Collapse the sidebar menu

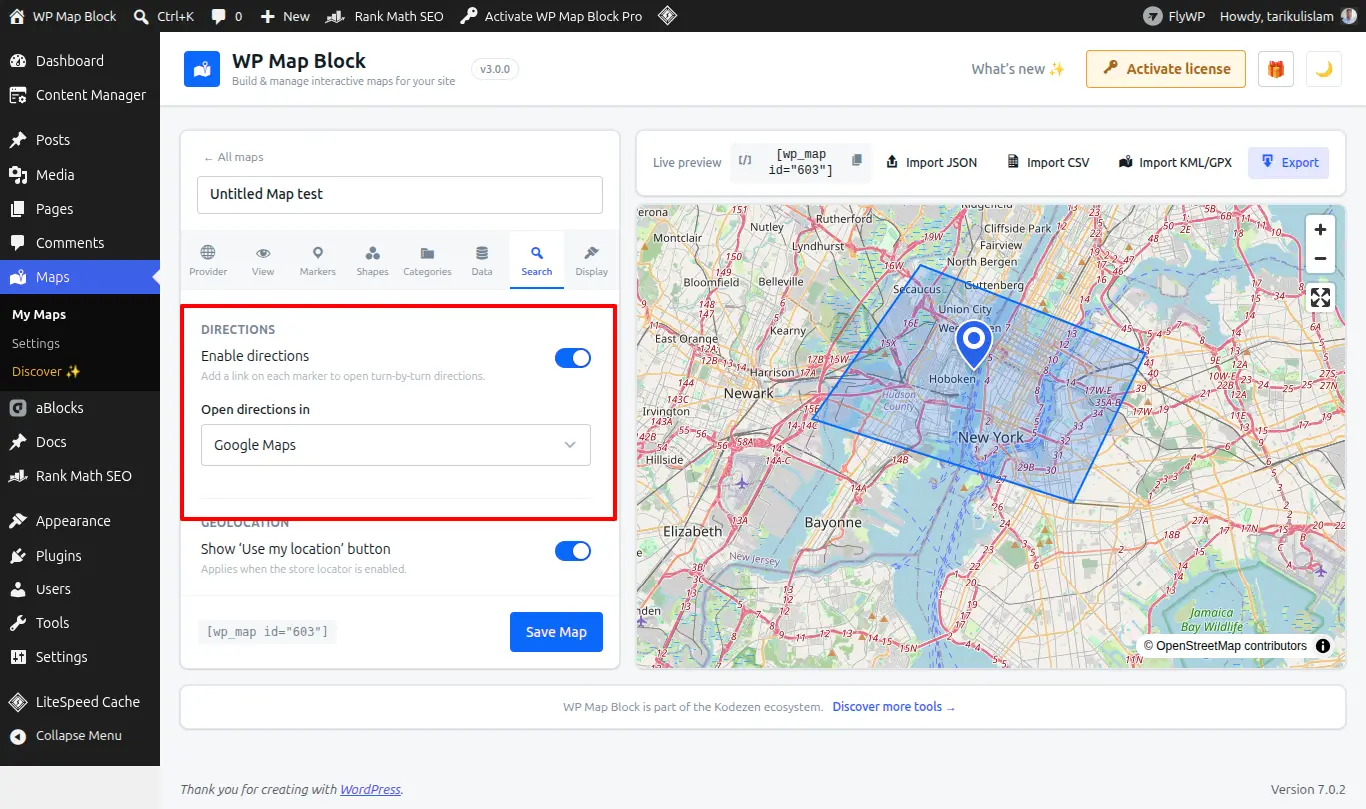80,736
